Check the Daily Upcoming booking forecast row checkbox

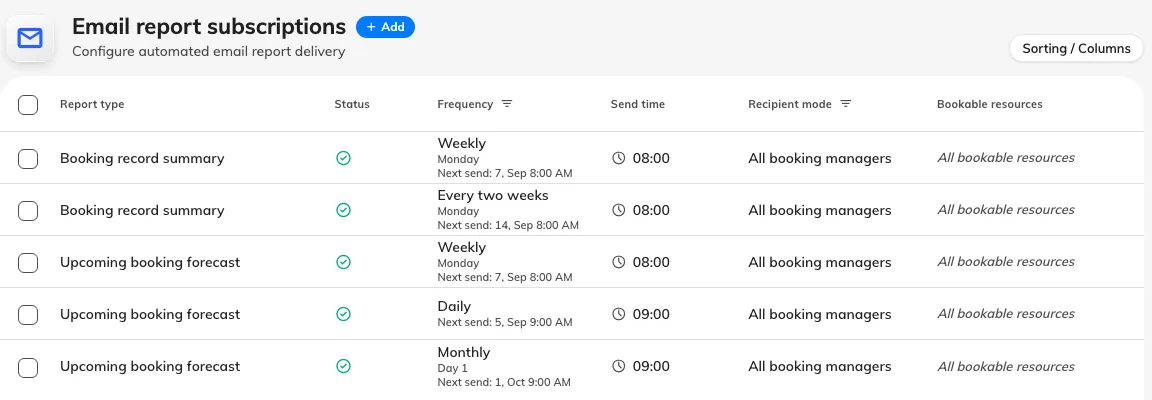tap(28, 315)
